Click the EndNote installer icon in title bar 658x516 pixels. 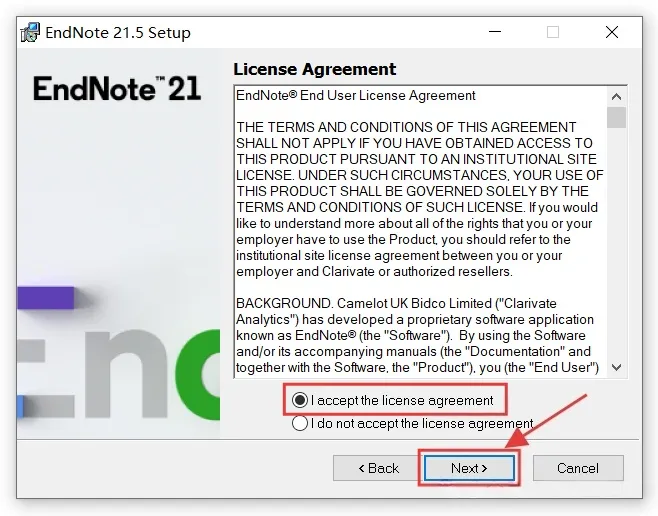click(30, 32)
